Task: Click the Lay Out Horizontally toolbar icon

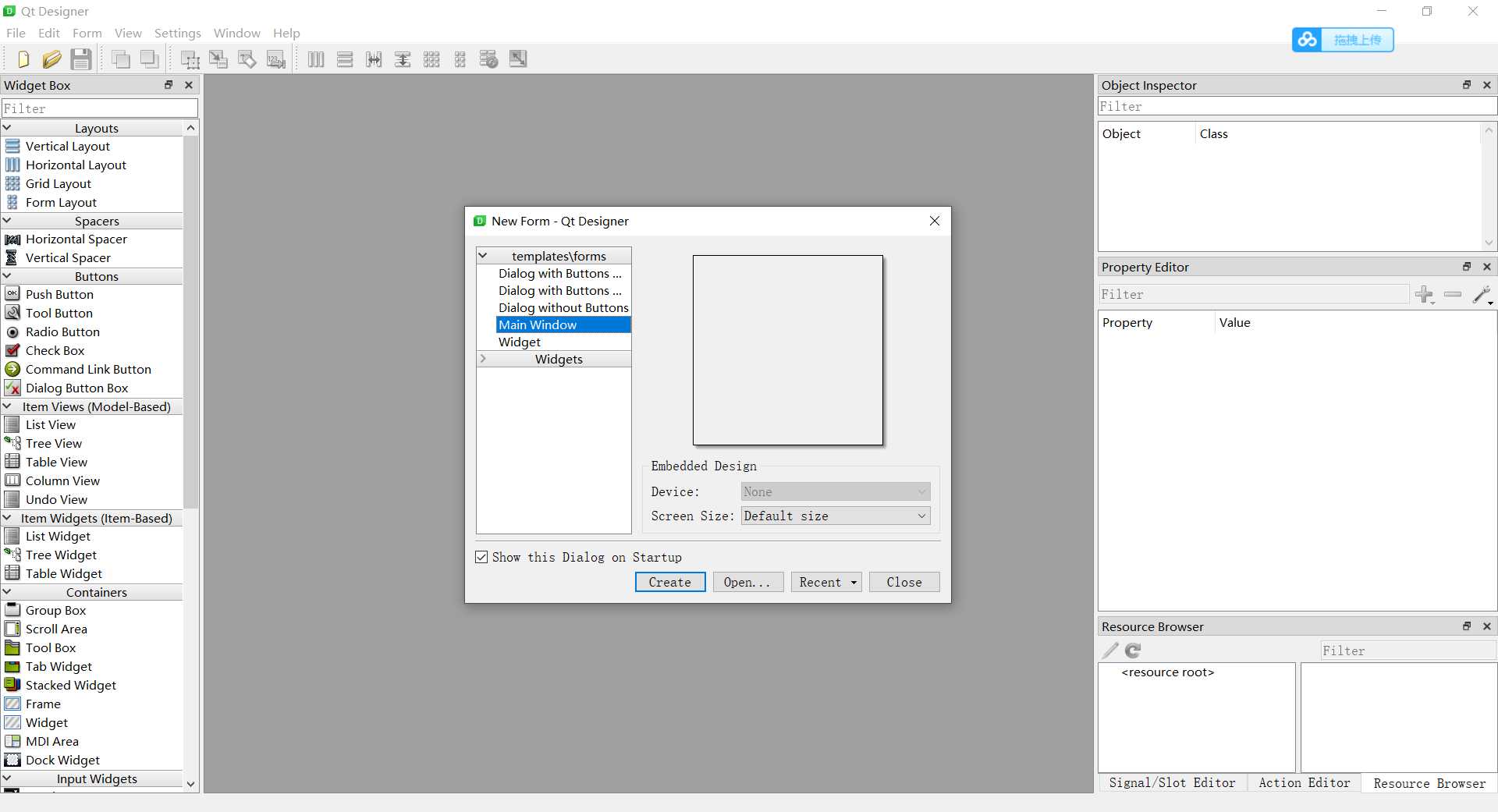Action: pyautogui.click(x=316, y=59)
